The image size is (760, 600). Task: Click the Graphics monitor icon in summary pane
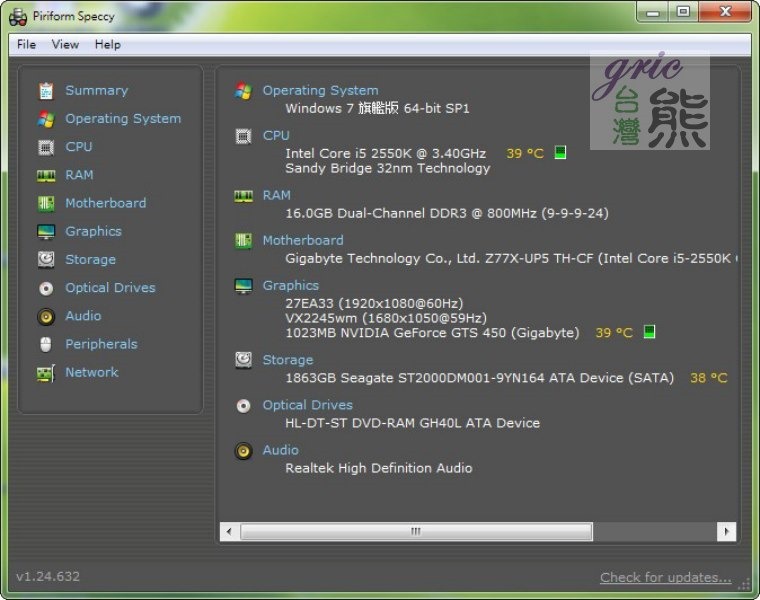pos(243,286)
